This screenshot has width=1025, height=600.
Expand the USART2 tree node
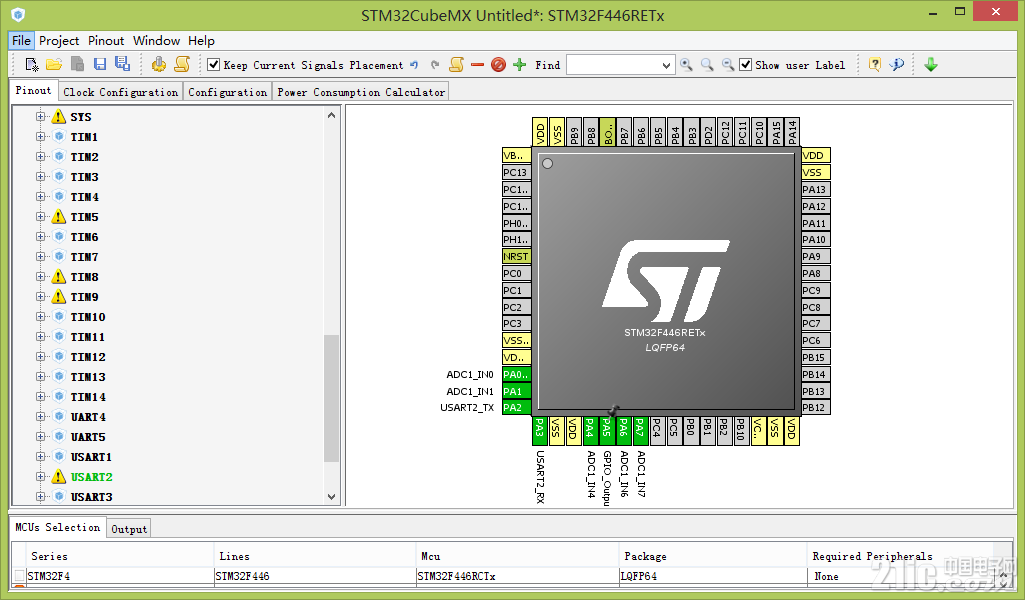41,477
